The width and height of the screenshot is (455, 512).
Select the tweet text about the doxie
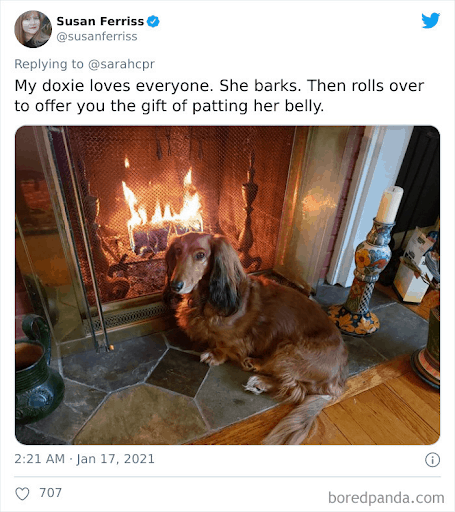(219, 96)
